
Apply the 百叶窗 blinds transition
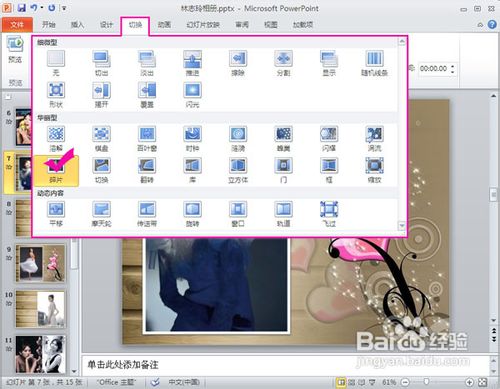pos(147,139)
